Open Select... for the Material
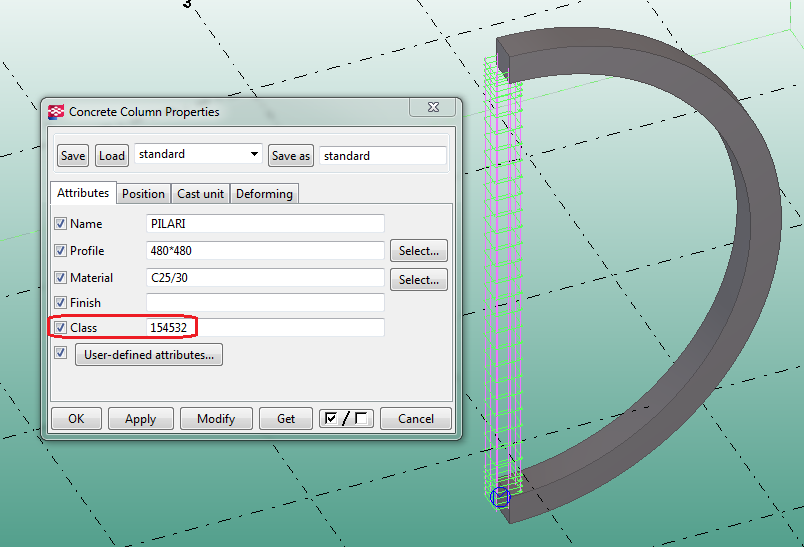804x547 pixels. coord(419,279)
